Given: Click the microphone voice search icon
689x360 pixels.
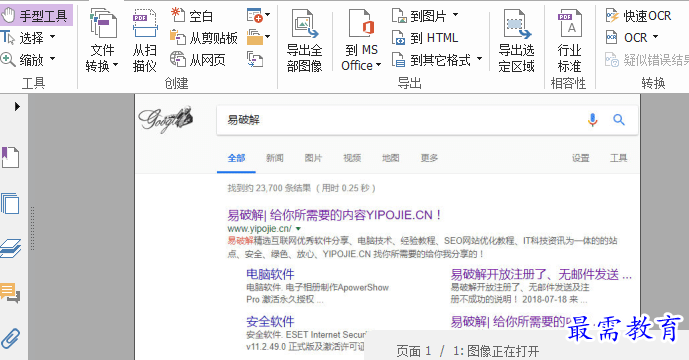Looking at the screenshot, I should [x=593, y=120].
